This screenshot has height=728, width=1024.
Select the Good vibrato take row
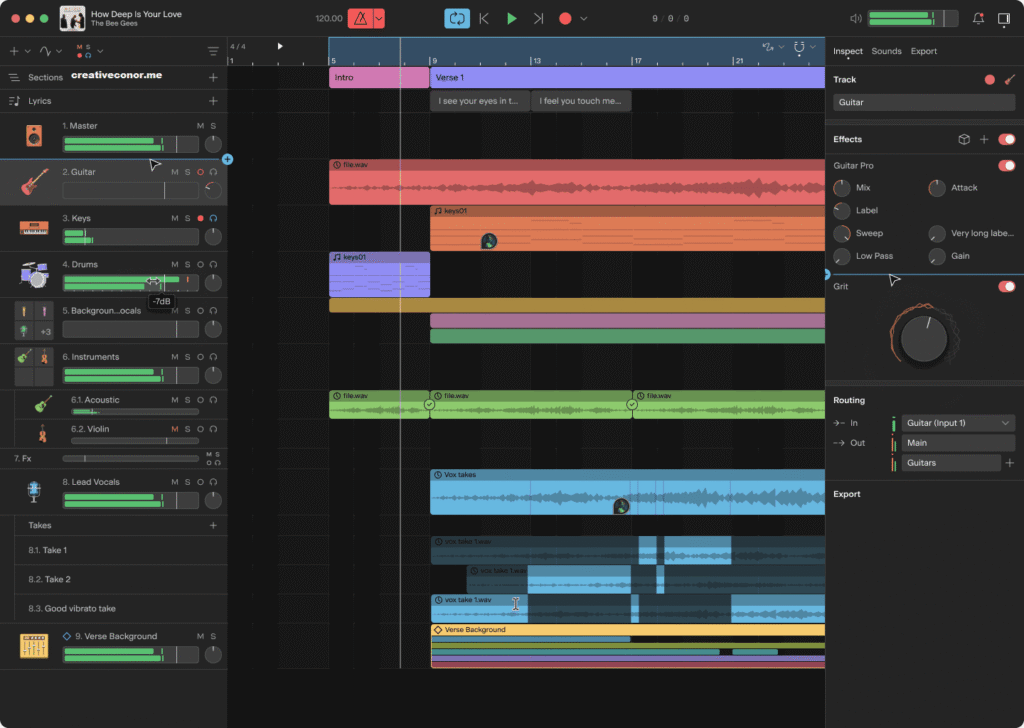coord(121,608)
